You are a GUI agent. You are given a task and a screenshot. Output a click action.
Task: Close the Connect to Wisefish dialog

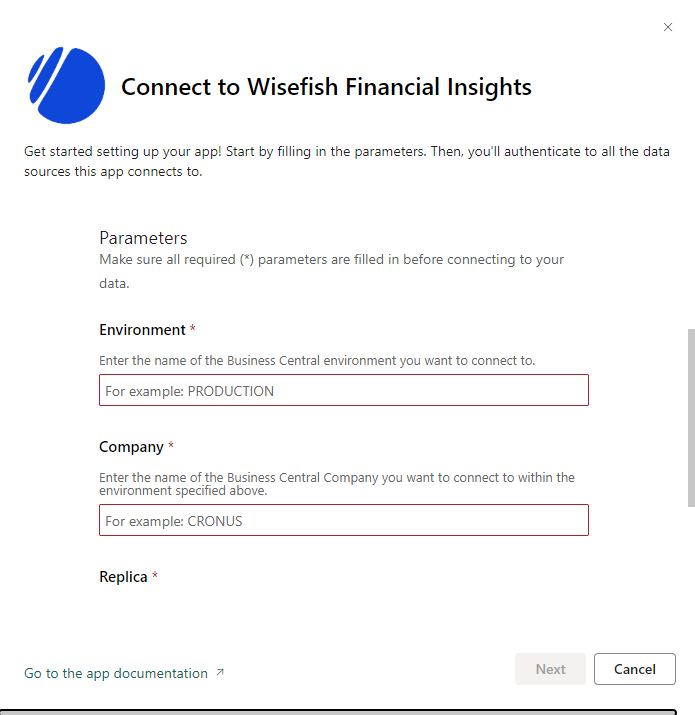point(668,27)
